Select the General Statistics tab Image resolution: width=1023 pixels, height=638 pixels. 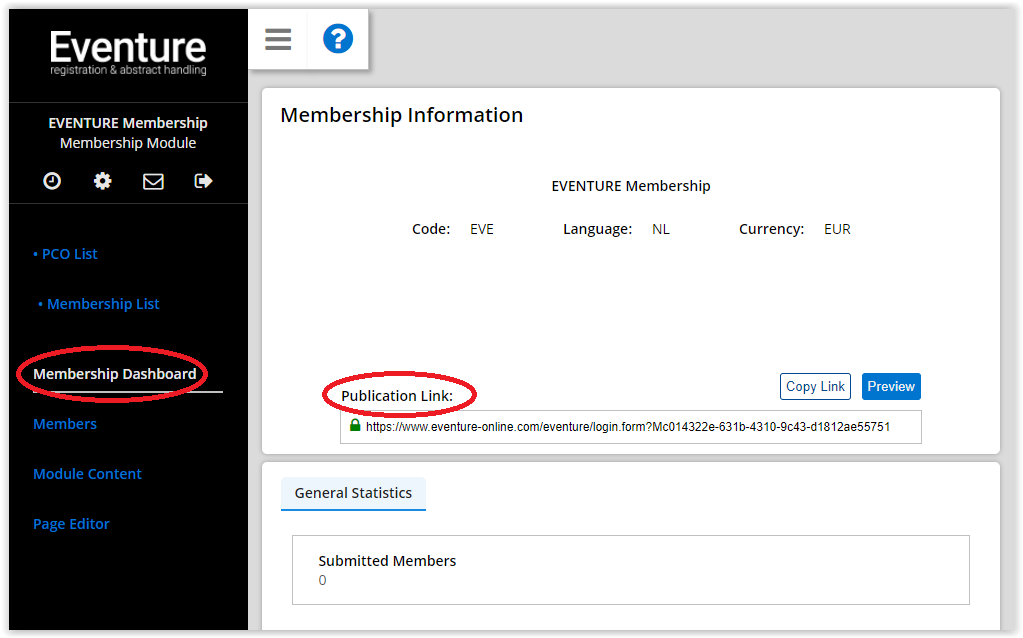[354, 493]
